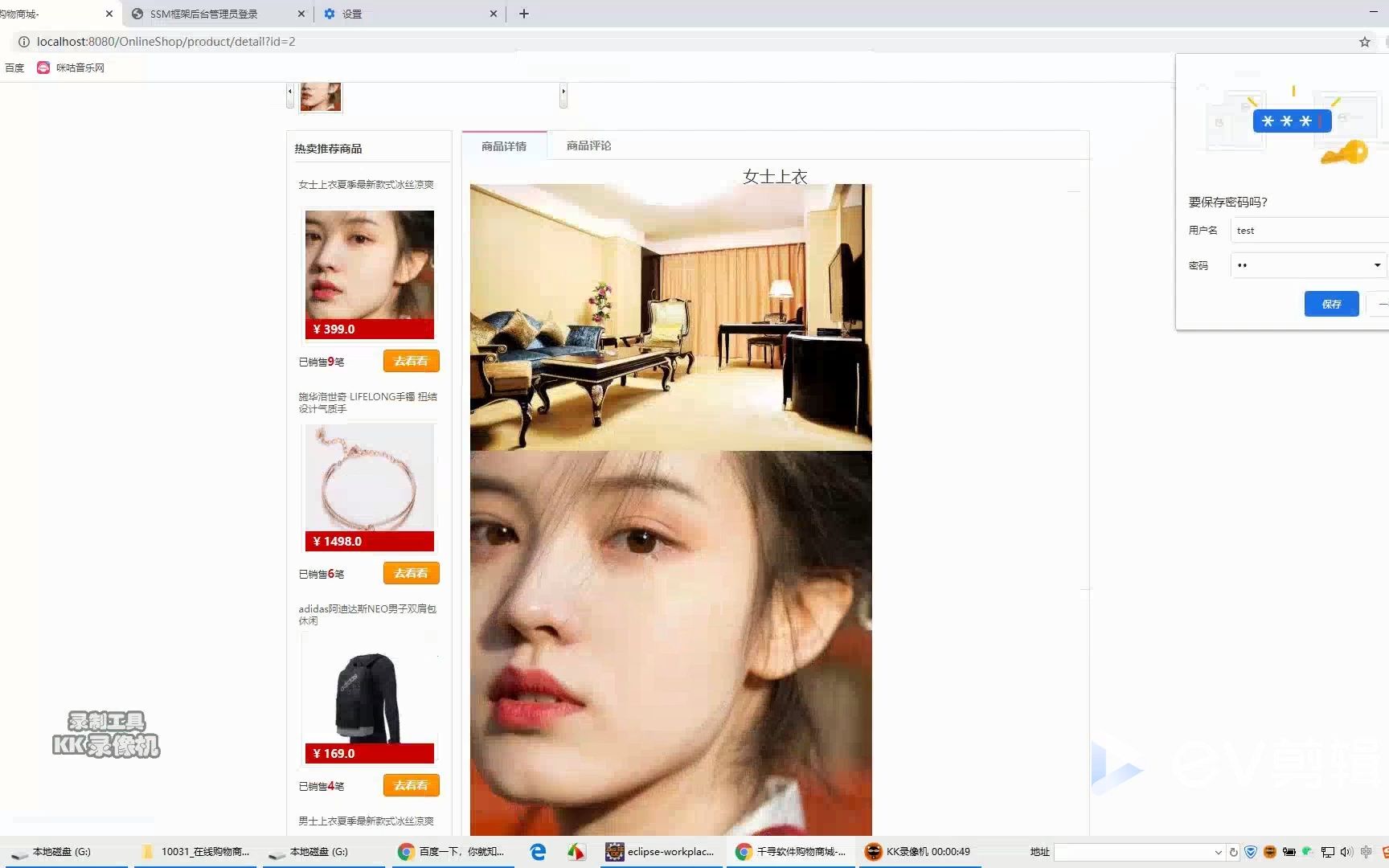Open the 男士上衣夏季最新款式冰丝凉爽 product link
The height and width of the screenshot is (868, 1389).
pyautogui.click(x=366, y=821)
